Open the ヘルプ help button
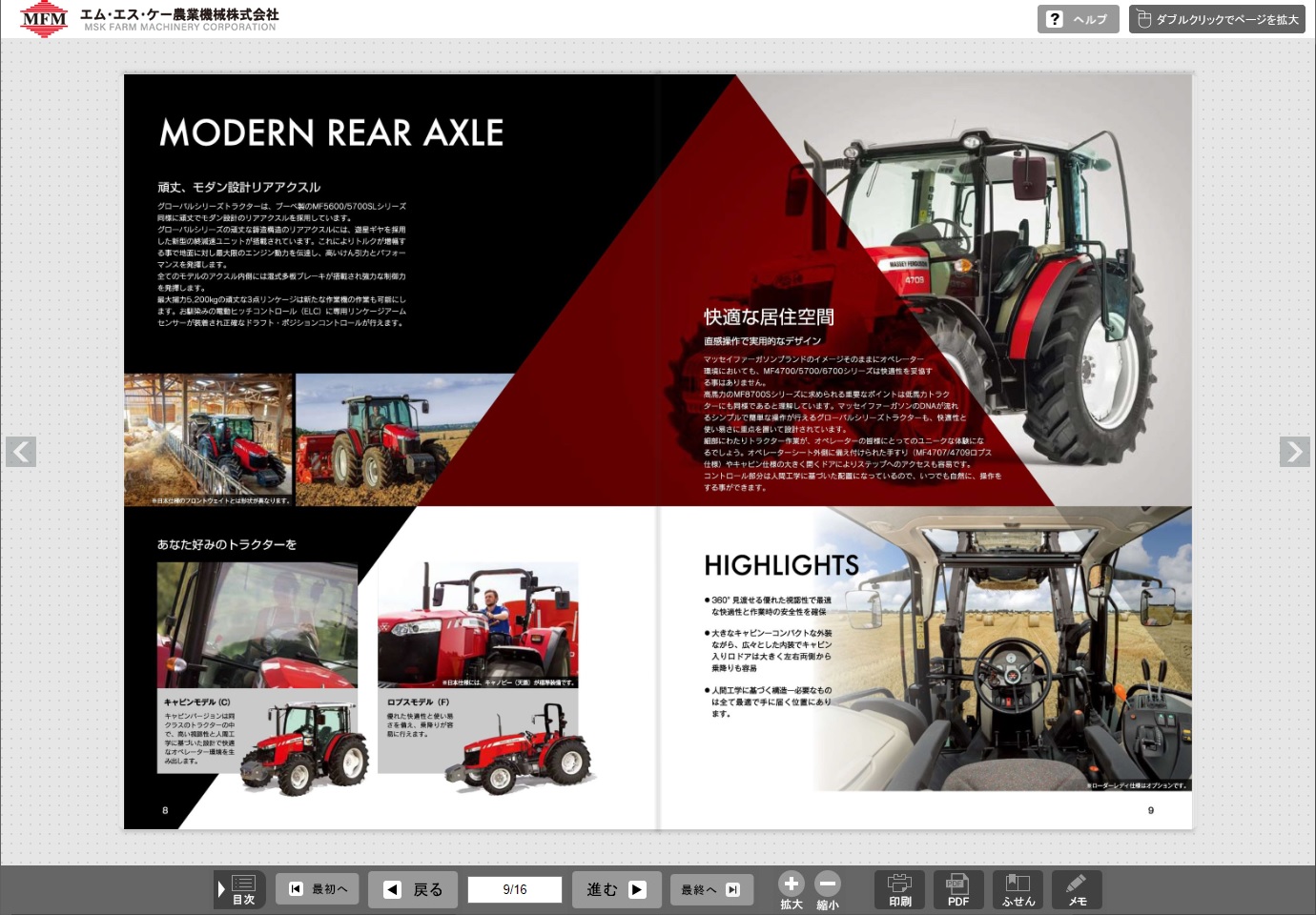Viewport: 1316px width, 915px height. 1078,19
